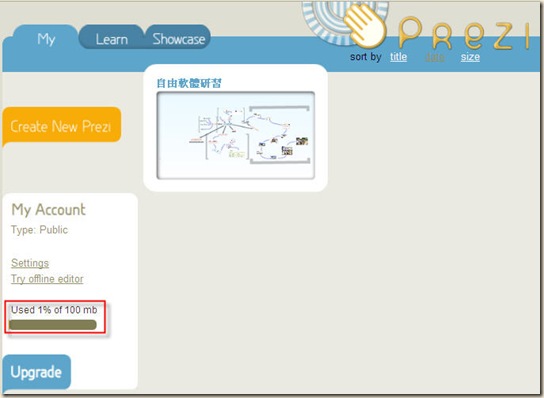Open the 自由軟體研習 prezi title
Image resolution: width=544 pixels, height=398 pixels.
click(x=189, y=83)
